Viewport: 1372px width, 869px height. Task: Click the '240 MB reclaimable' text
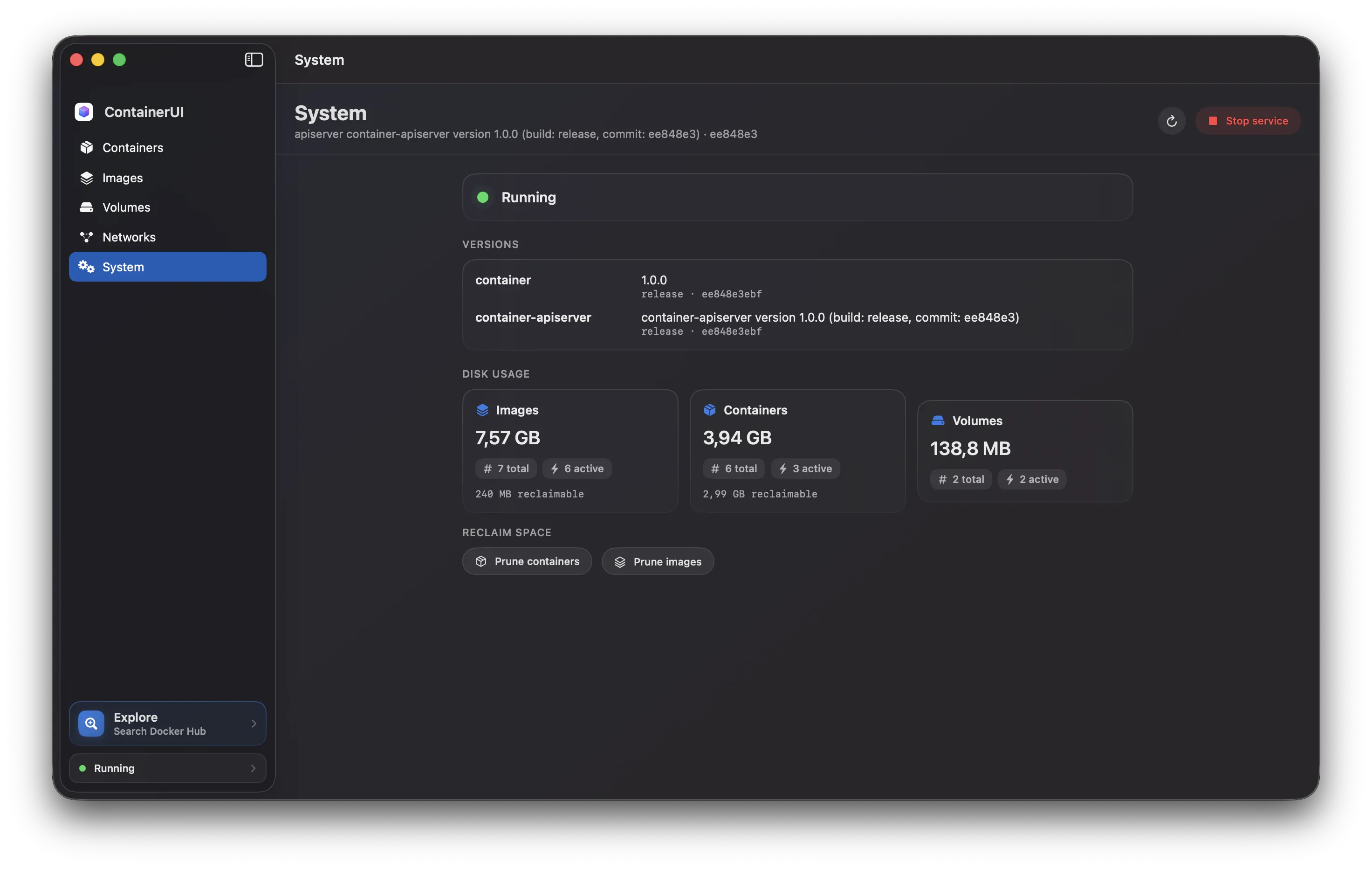tap(529, 494)
